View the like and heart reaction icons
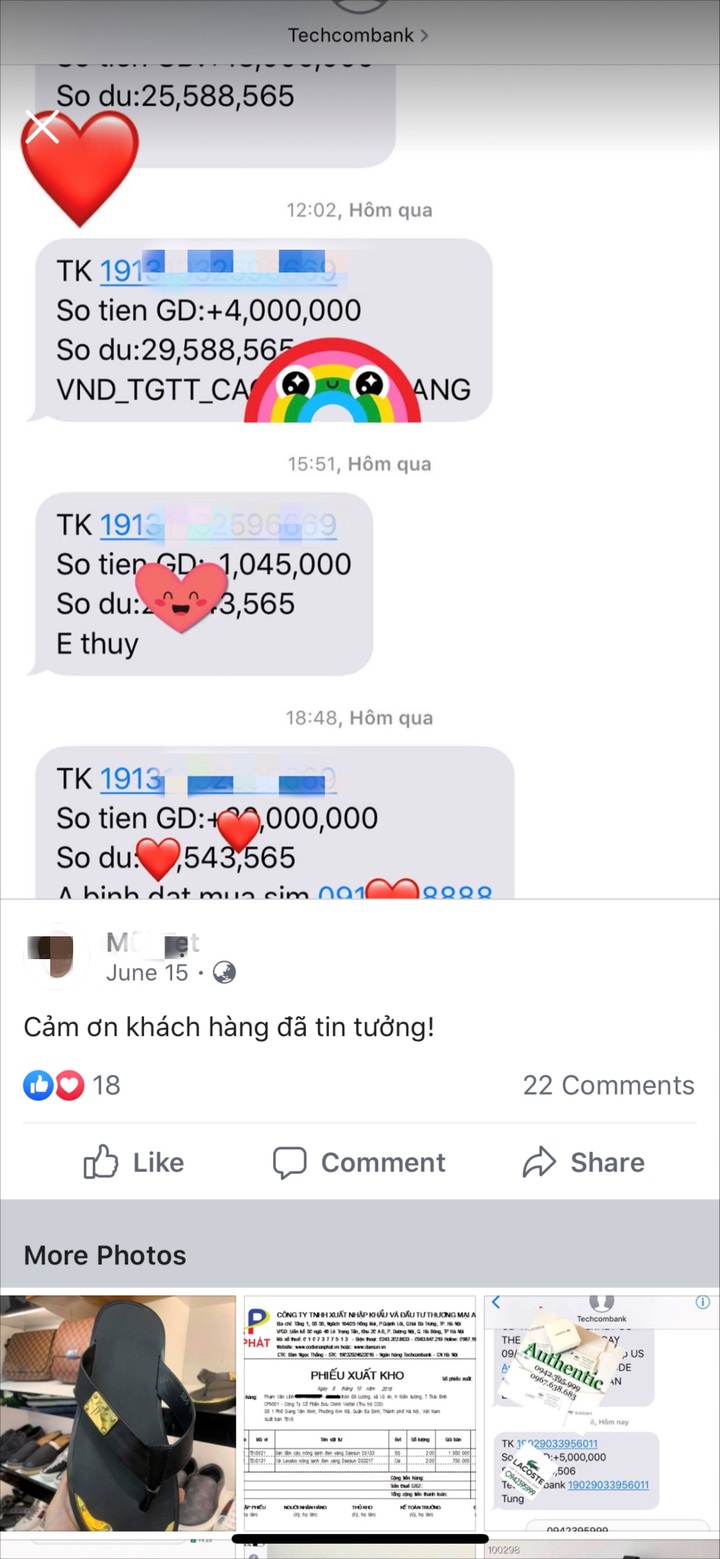This screenshot has width=720, height=1559. [x=54, y=1085]
